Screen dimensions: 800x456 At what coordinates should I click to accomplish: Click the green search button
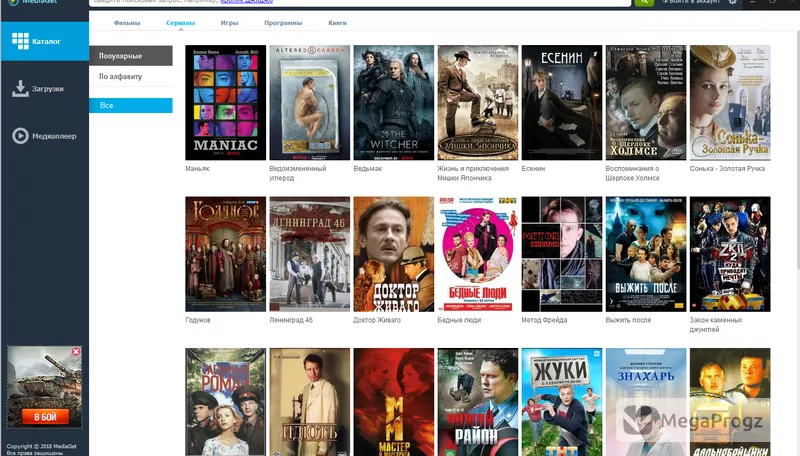(x=644, y=2)
